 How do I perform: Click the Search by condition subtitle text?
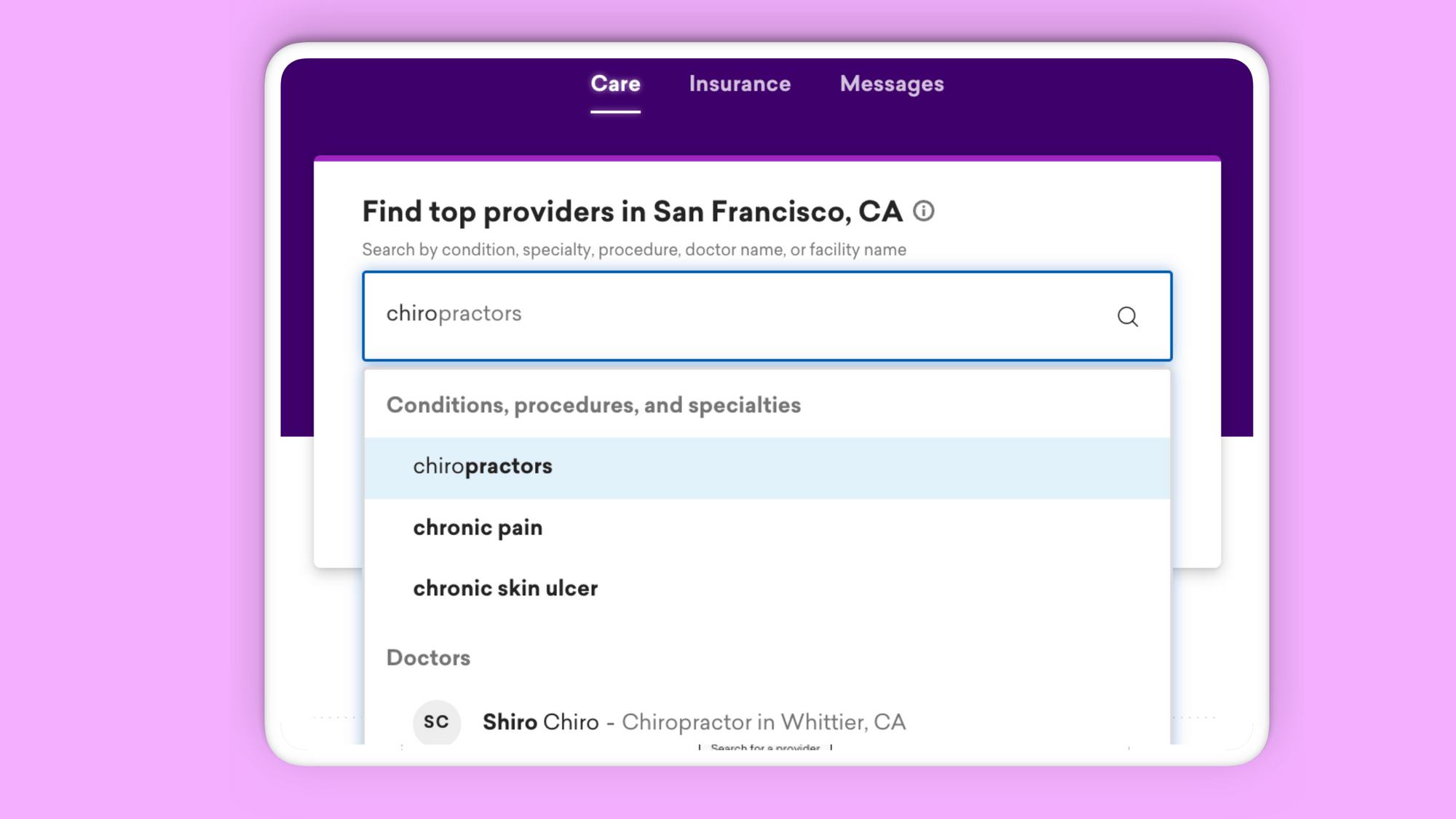tap(633, 250)
